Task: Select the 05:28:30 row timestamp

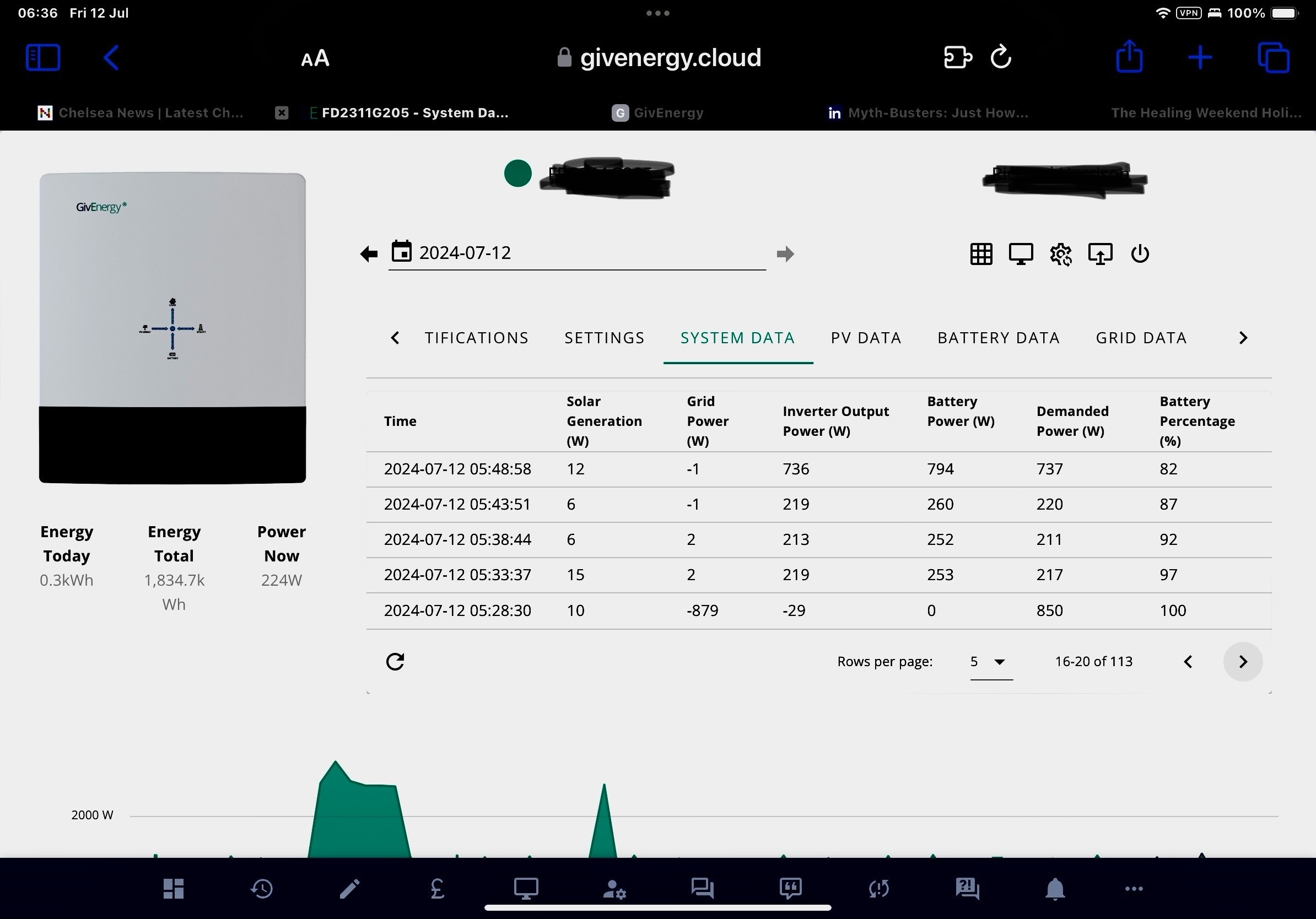Action: (457, 611)
